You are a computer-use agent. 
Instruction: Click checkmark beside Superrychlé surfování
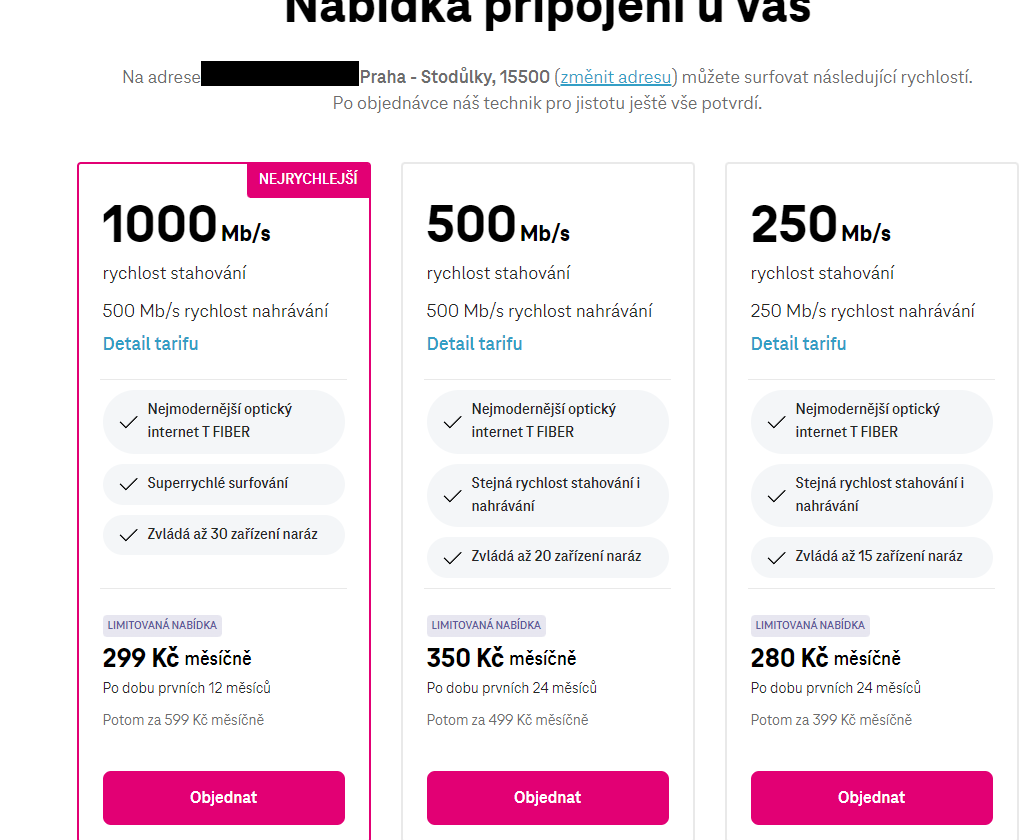[x=128, y=484]
